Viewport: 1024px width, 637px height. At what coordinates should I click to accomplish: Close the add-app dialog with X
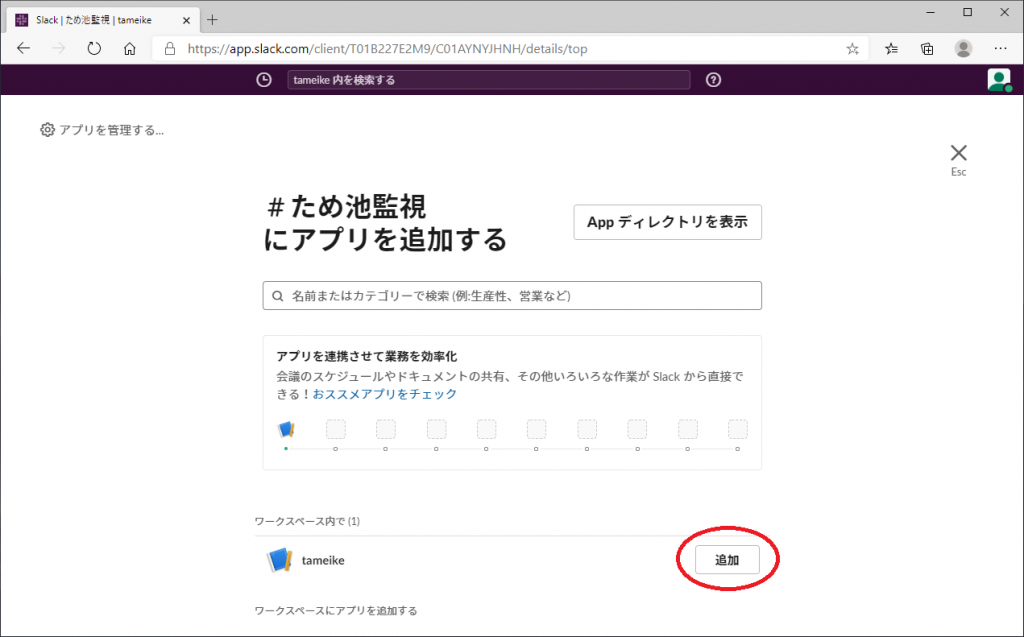(958, 153)
